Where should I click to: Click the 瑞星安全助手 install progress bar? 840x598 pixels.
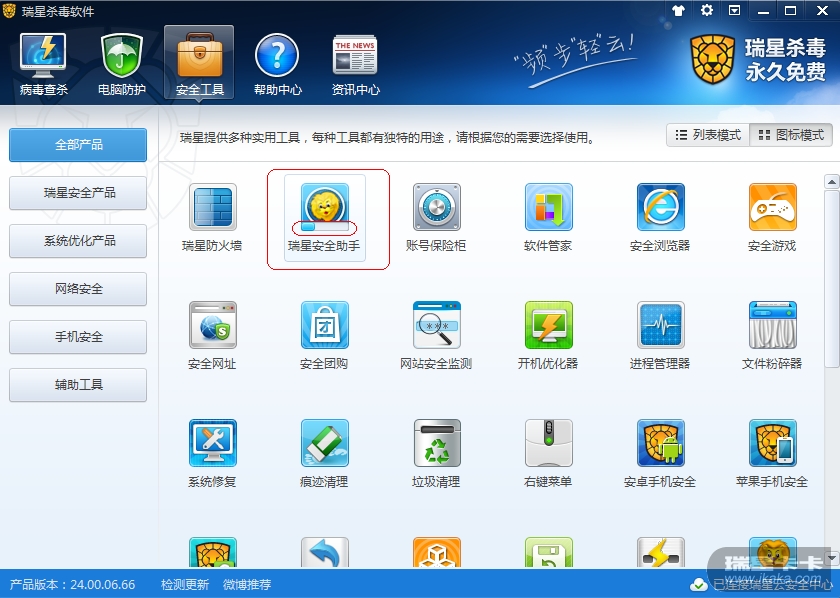click(x=325, y=227)
